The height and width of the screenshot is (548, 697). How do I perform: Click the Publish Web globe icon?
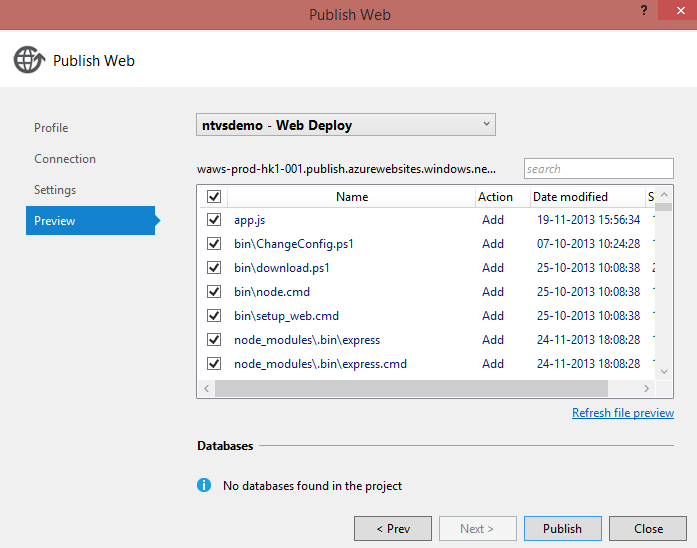click(x=29, y=60)
